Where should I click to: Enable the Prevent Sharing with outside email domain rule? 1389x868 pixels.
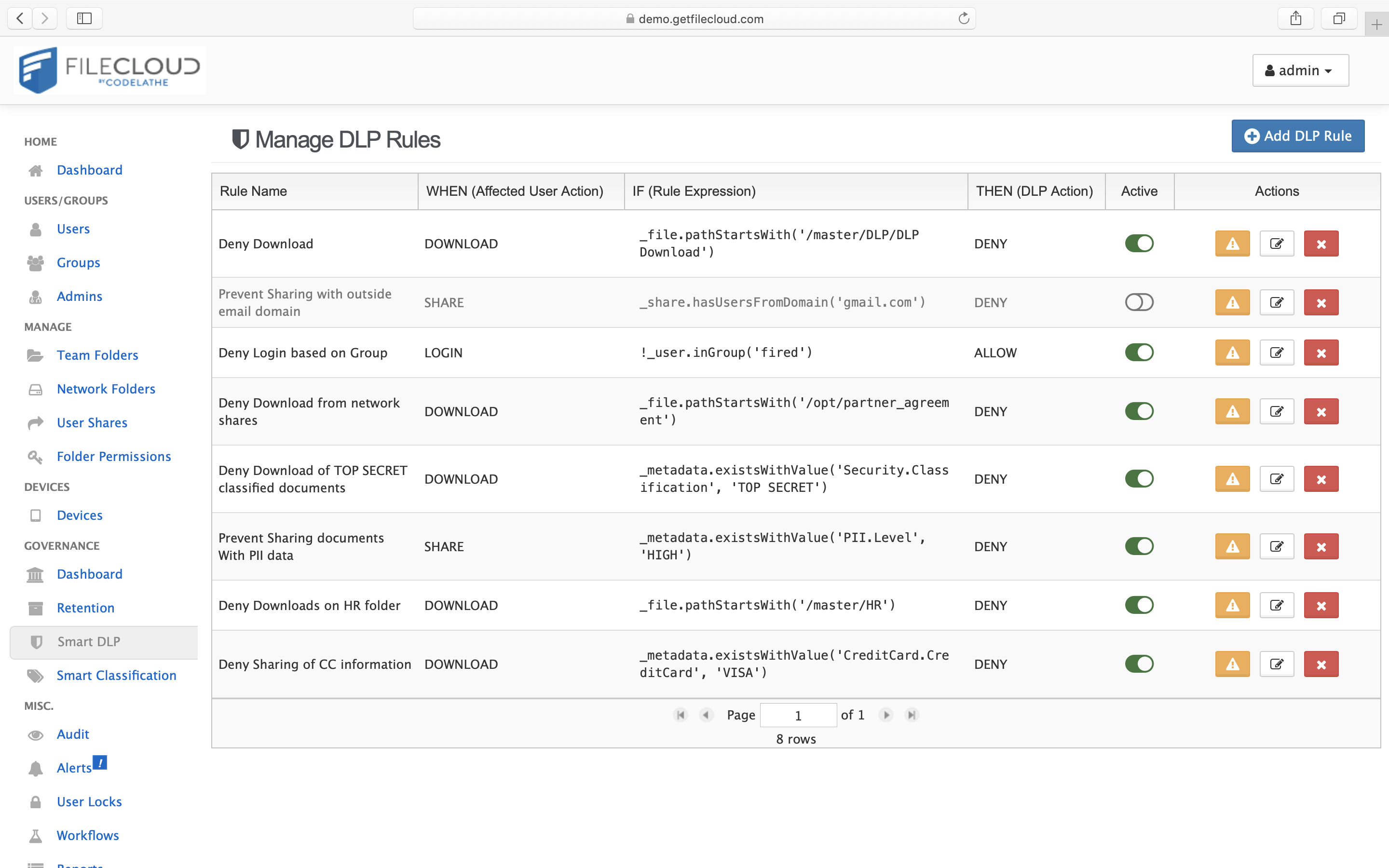pos(1139,302)
